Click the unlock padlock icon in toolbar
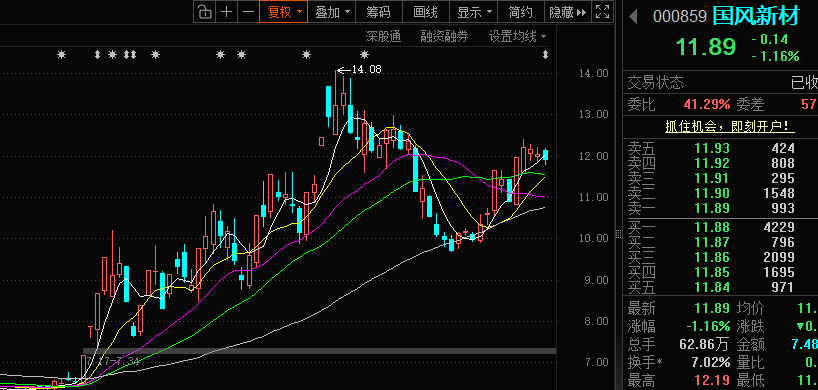818x390 pixels. click(x=206, y=12)
